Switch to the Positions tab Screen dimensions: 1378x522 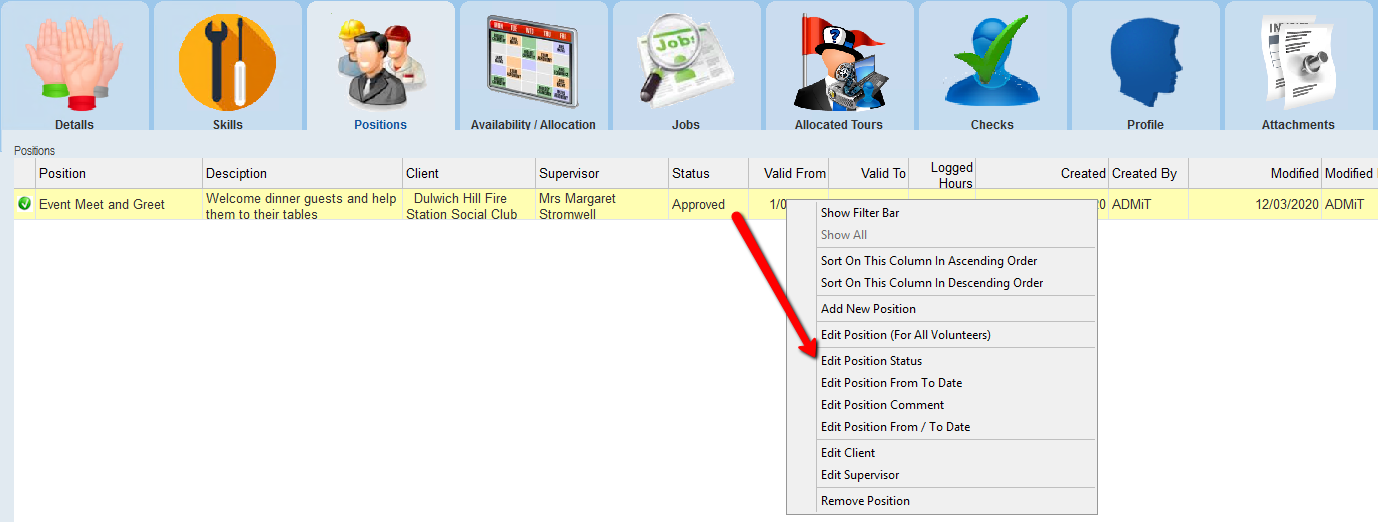tap(380, 124)
